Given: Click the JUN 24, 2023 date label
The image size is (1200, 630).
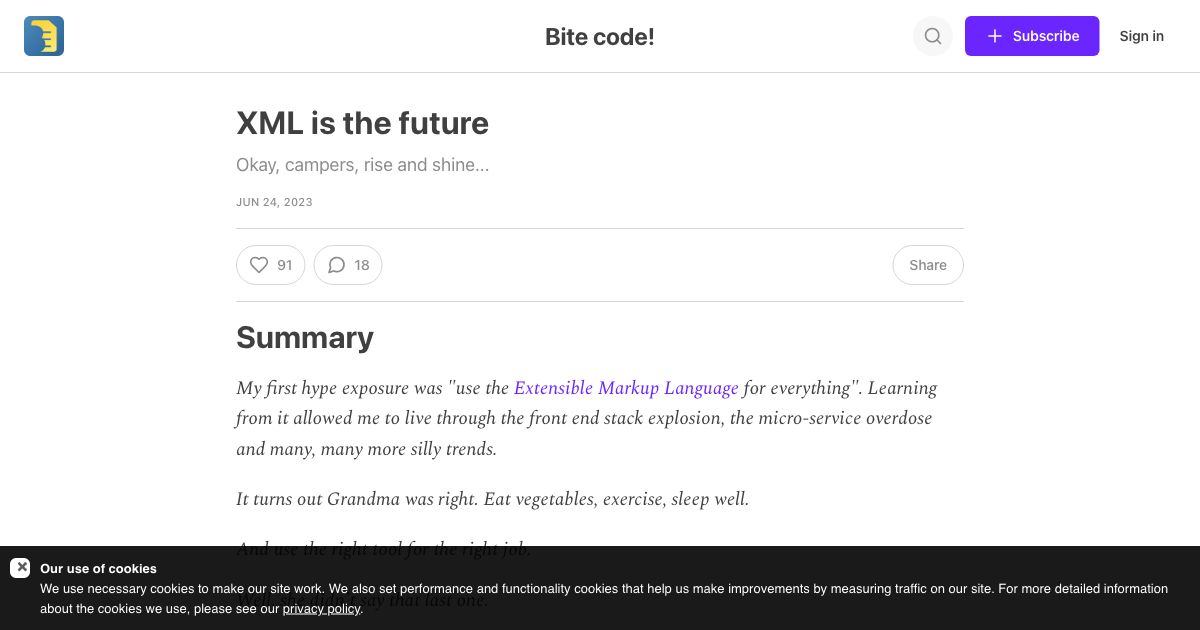Looking at the screenshot, I should [x=274, y=202].
